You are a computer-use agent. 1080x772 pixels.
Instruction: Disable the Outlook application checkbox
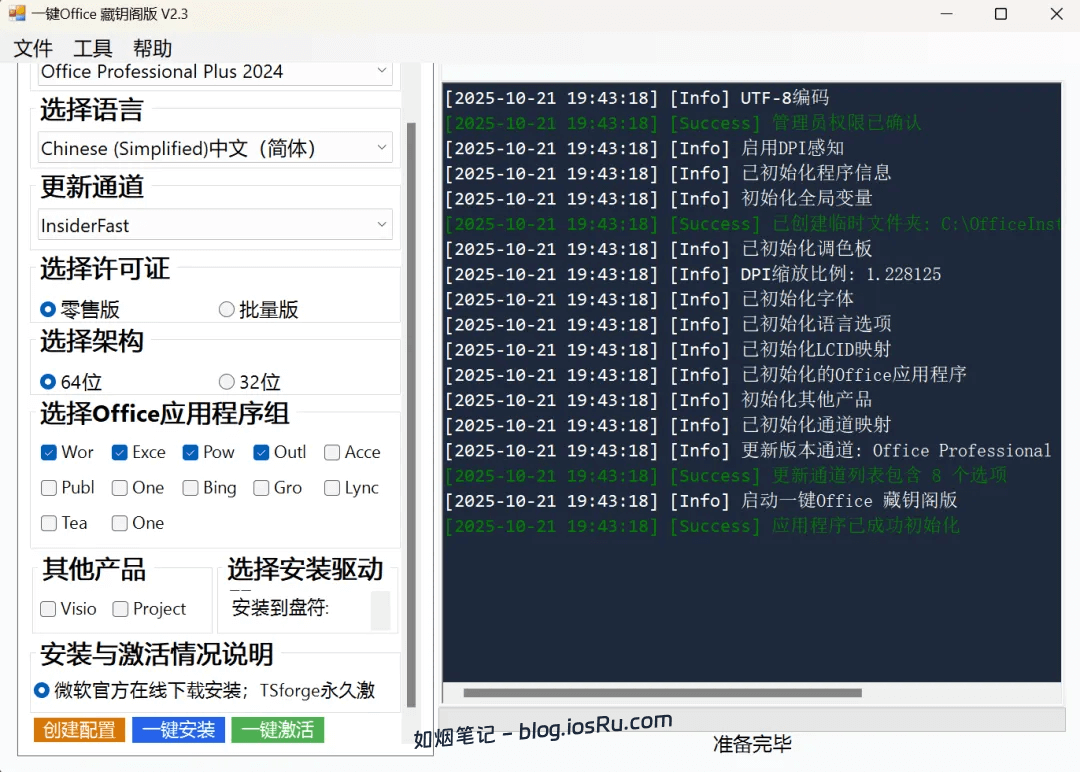[261, 452]
